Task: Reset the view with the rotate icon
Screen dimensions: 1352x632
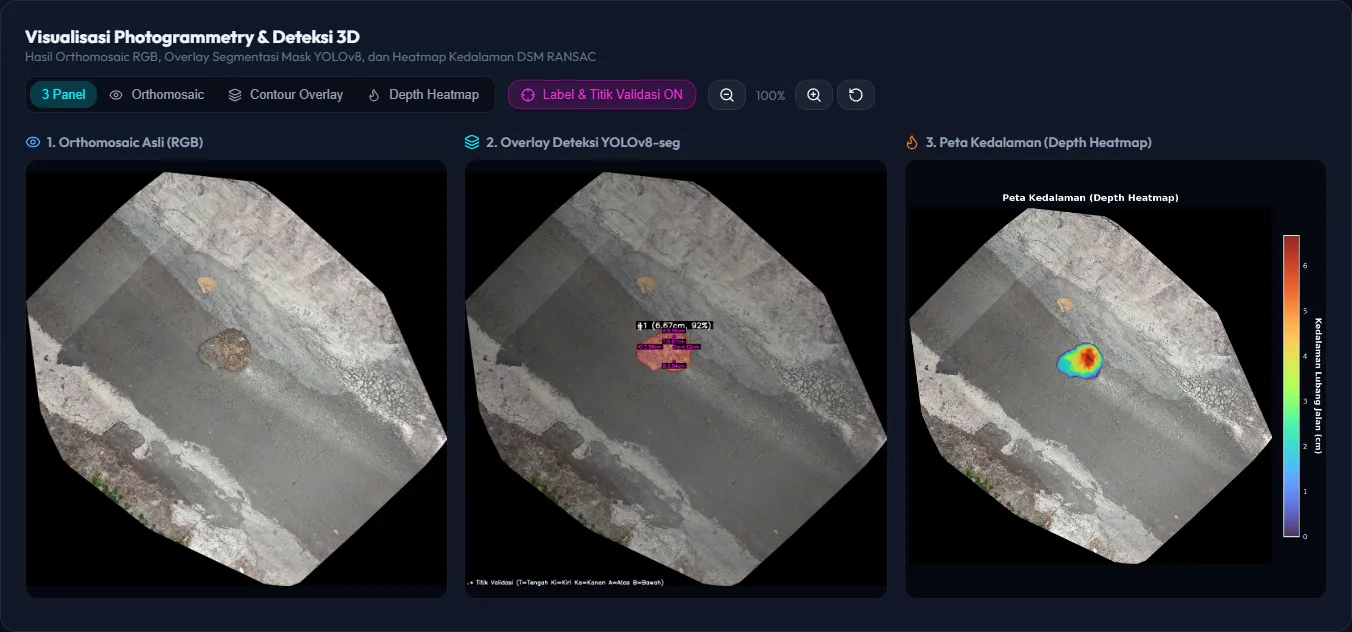Action: [x=856, y=95]
